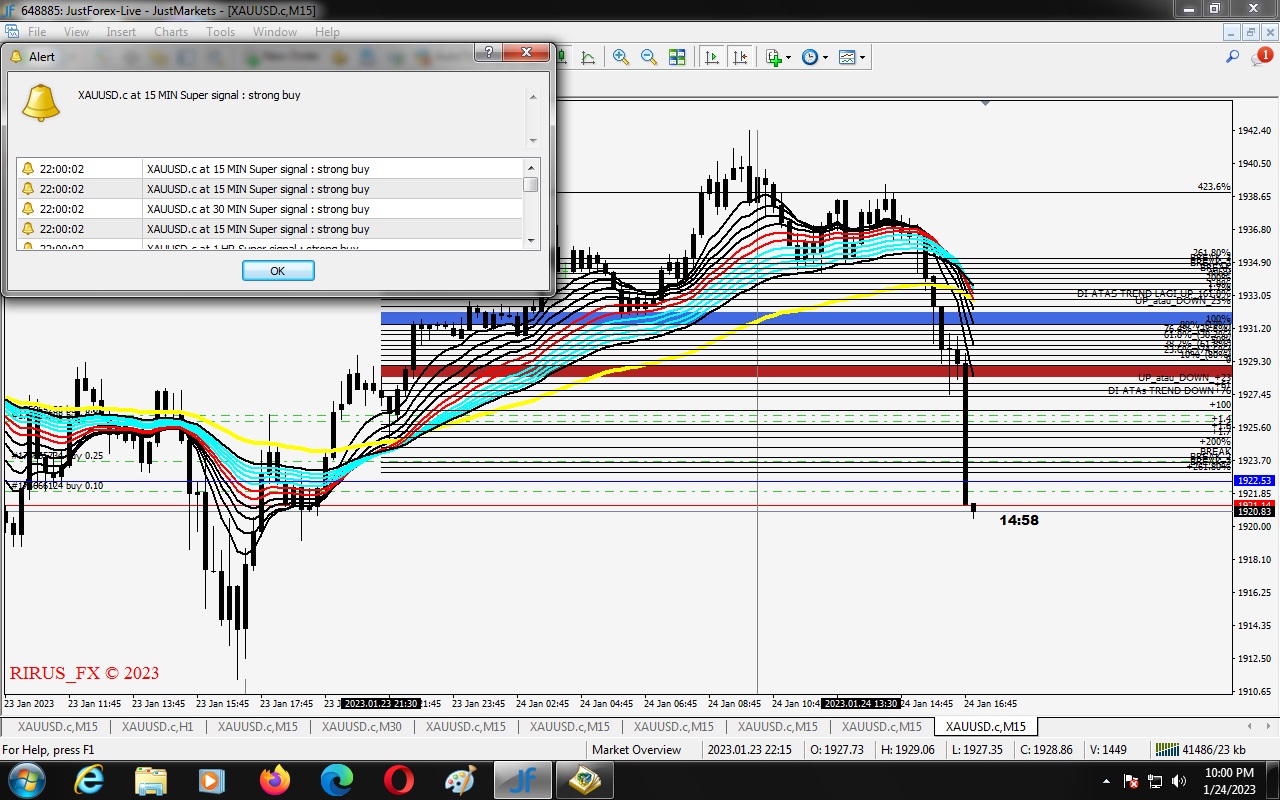
Task: Click the 2023.01.24 13:30 time axis marker
Action: coord(861,703)
